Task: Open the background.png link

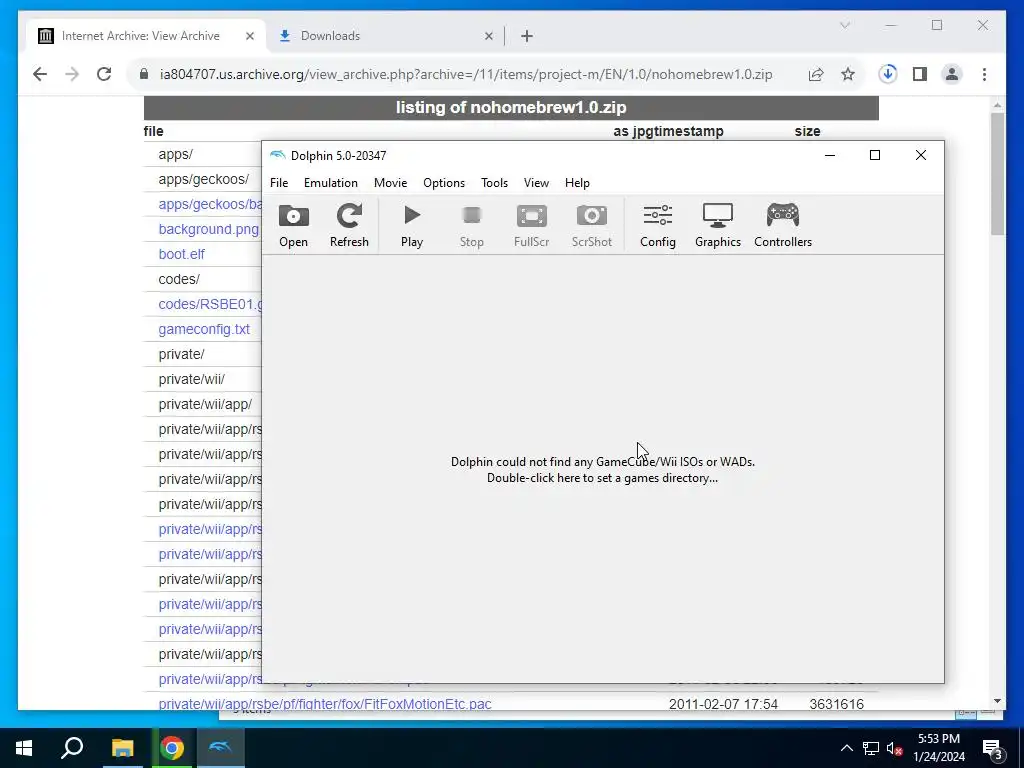Action: point(208,229)
